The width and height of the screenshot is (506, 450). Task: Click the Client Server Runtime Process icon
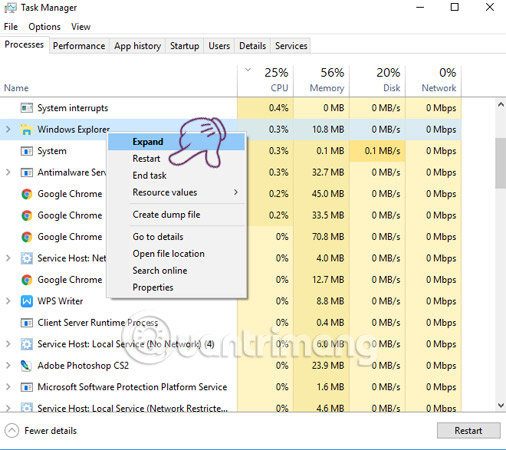[x=27, y=323]
